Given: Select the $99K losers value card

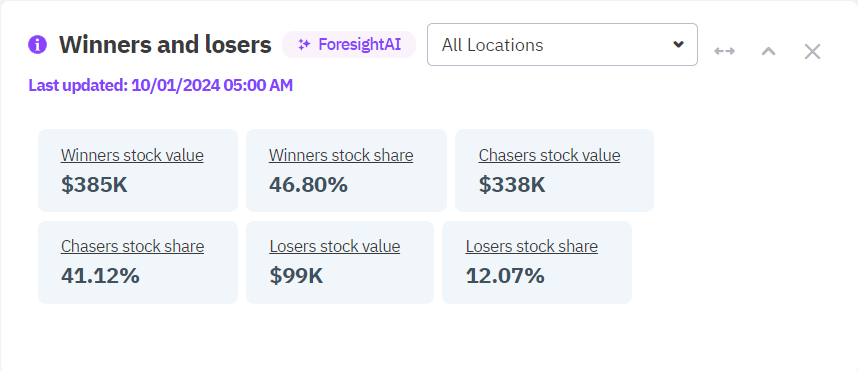Looking at the screenshot, I should point(340,262).
